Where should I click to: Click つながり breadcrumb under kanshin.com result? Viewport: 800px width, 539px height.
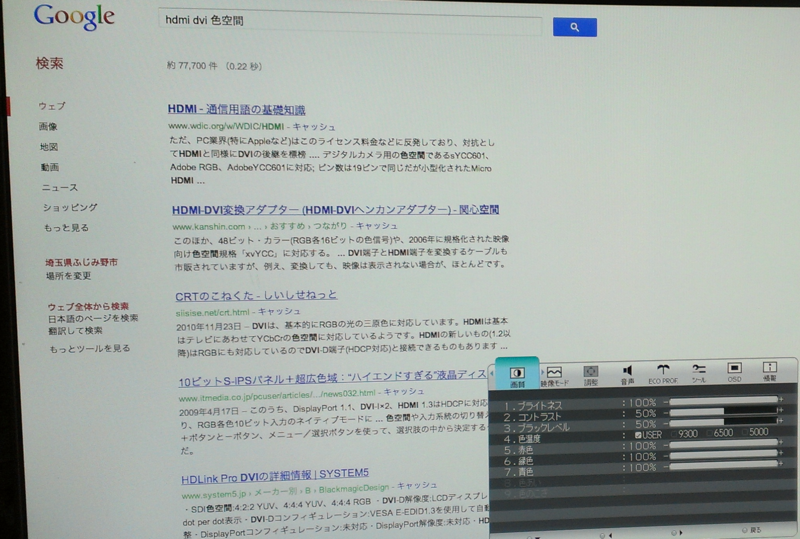click(x=330, y=226)
